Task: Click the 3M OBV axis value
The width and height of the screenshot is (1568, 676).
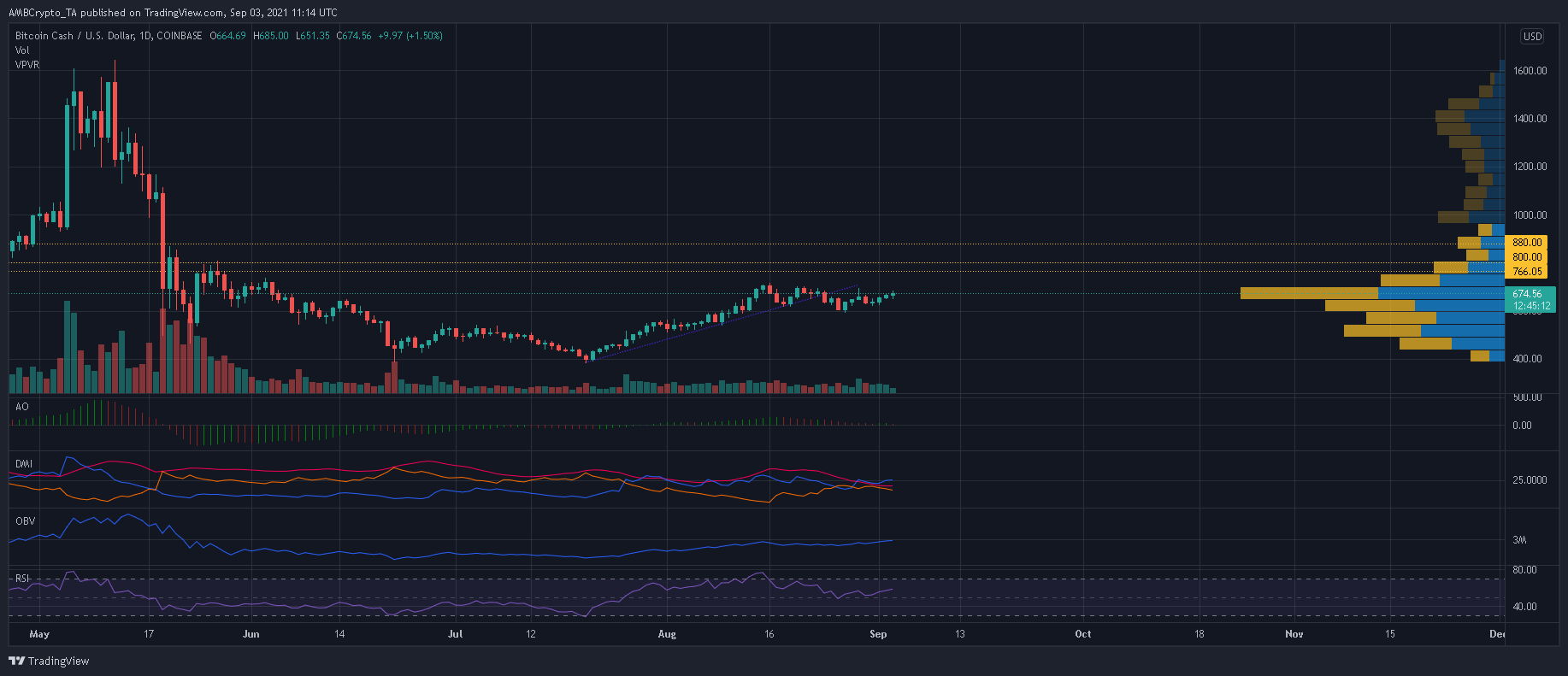Action: pyautogui.click(x=1519, y=540)
